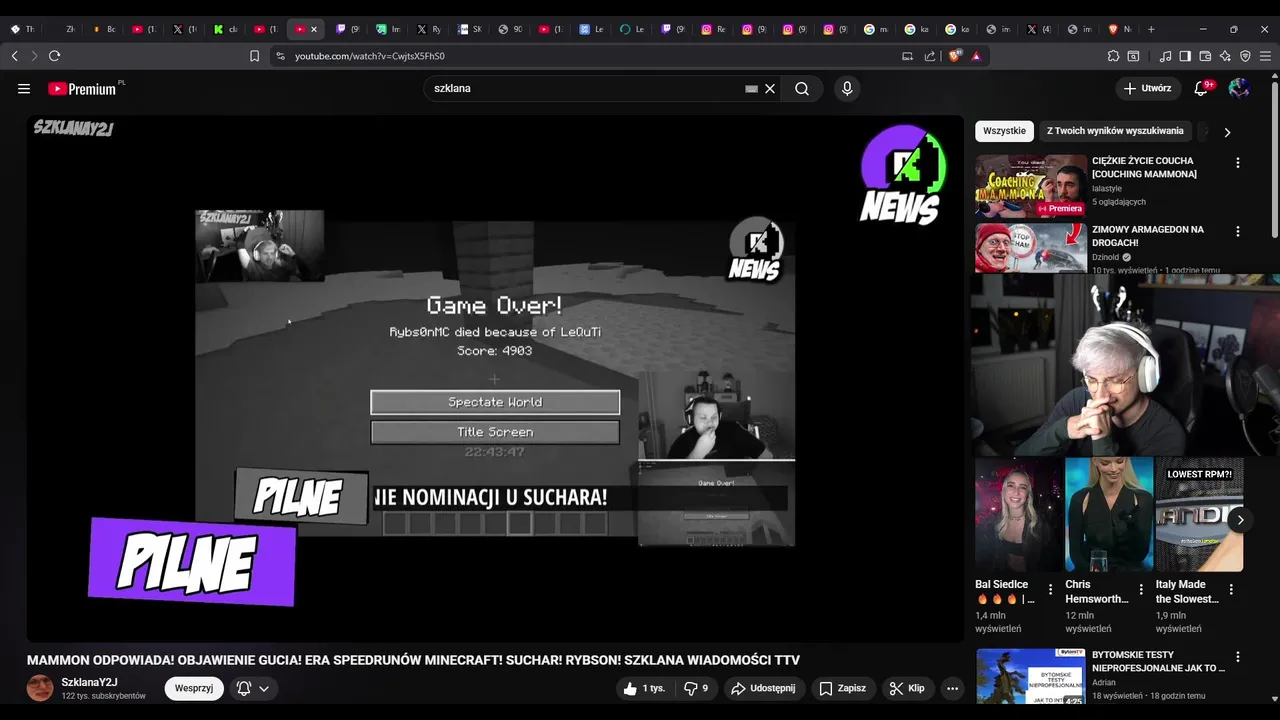The width and height of the screenshot is (1280, 720).
Task: Switch to the Brave 'Ne' last browser tab
Action: click(x=1120, y=29)
